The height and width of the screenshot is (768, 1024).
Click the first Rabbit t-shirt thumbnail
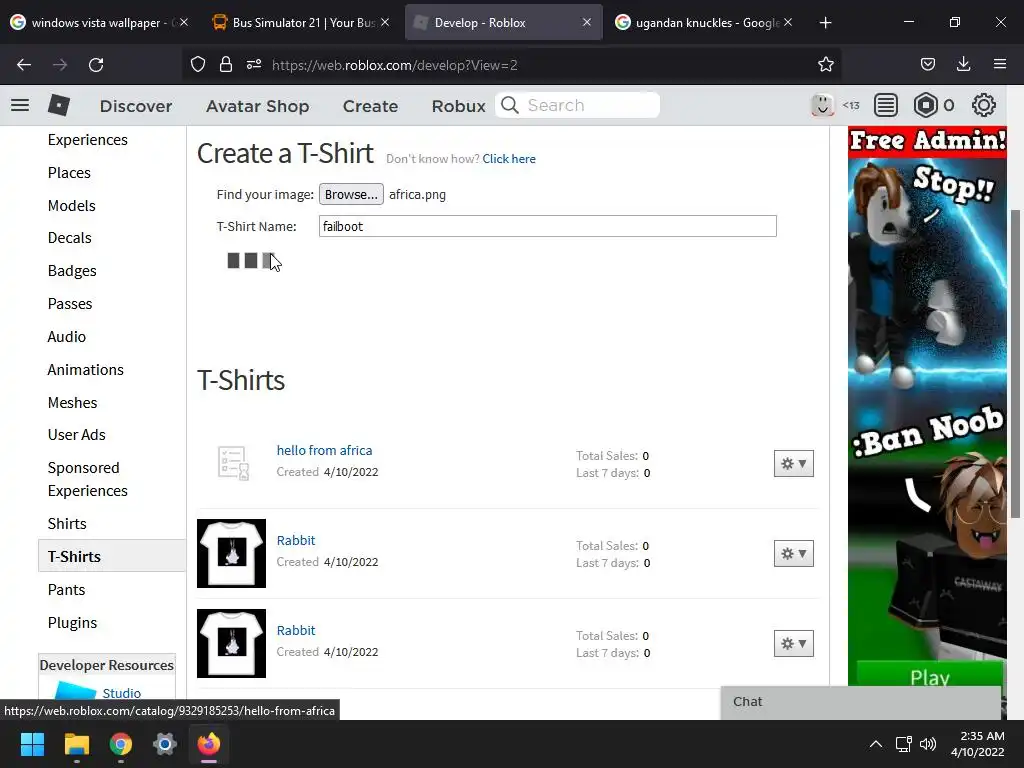tap(231, 553)
